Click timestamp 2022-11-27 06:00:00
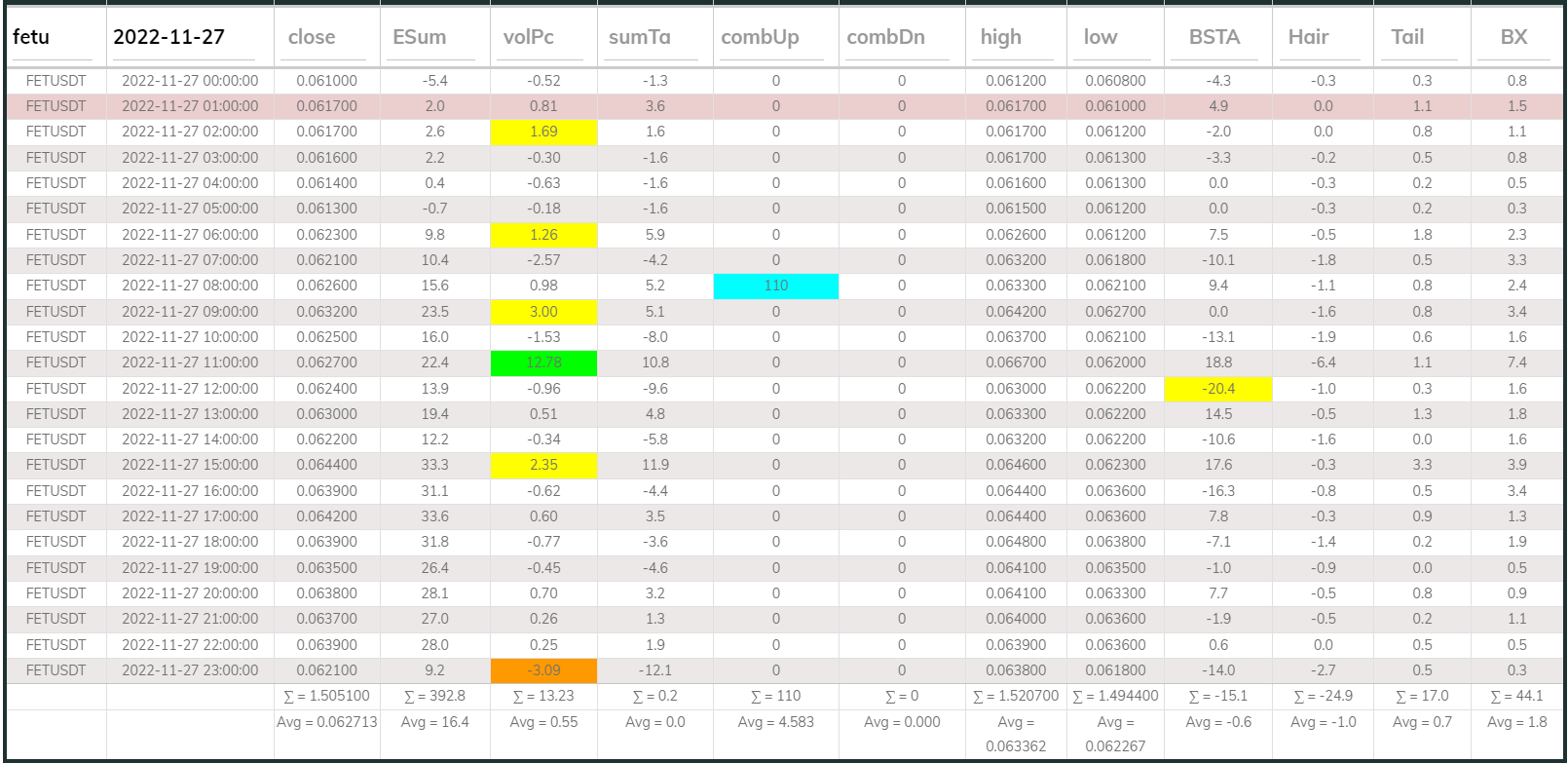This screenshot has width=1568, height=763. (190, 235)
